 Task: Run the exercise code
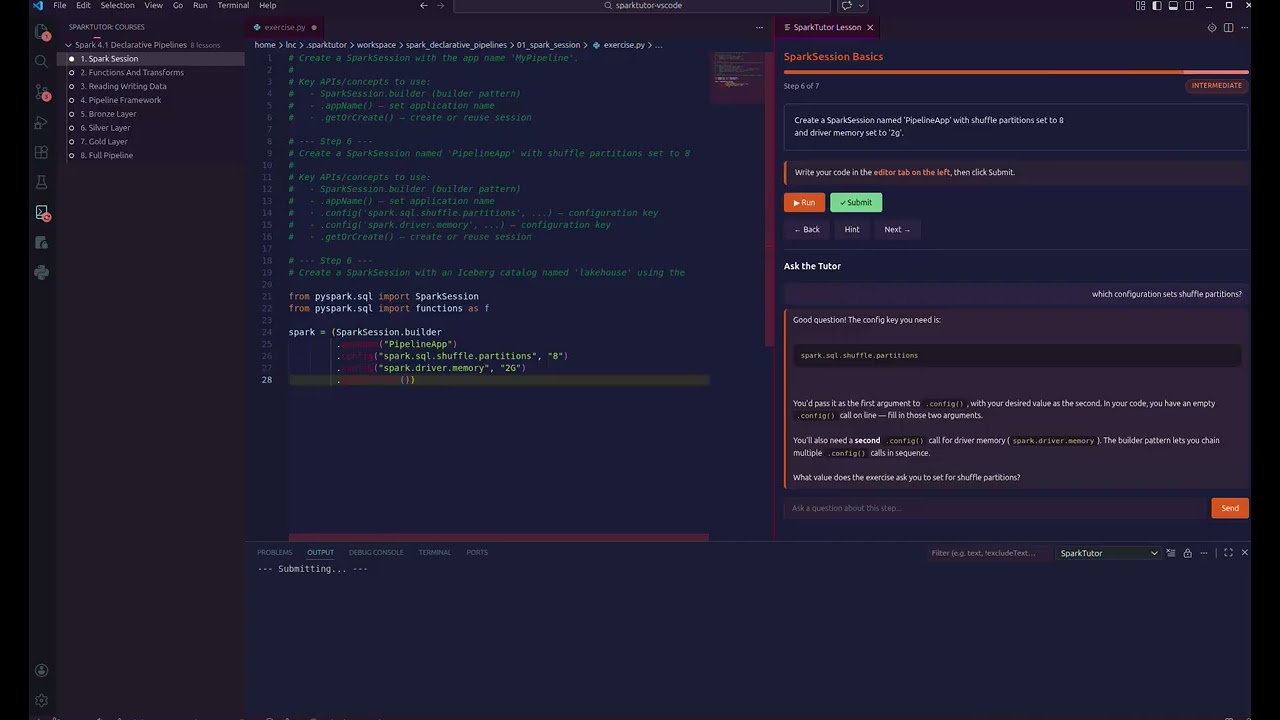[804, 202]
